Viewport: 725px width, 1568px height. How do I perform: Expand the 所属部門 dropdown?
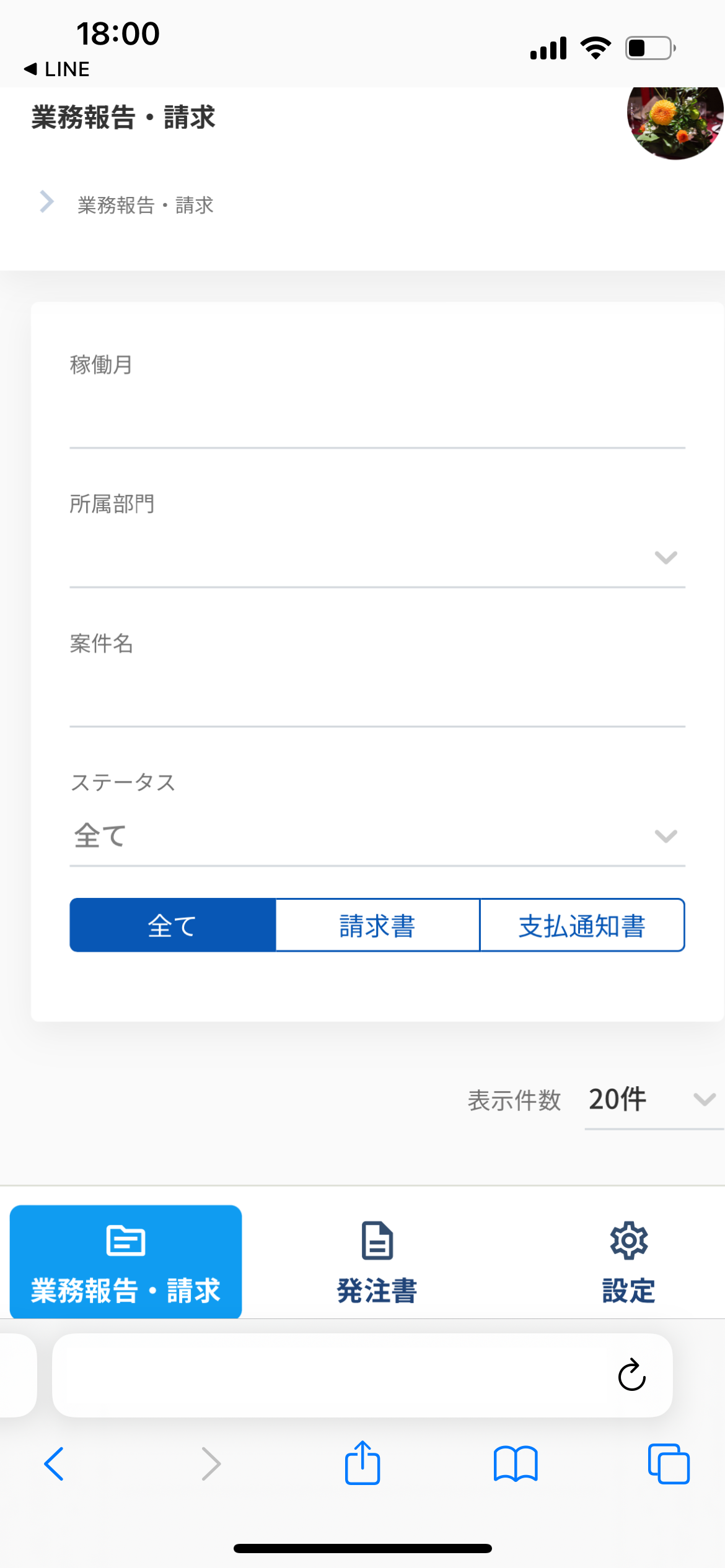[377, 557]
